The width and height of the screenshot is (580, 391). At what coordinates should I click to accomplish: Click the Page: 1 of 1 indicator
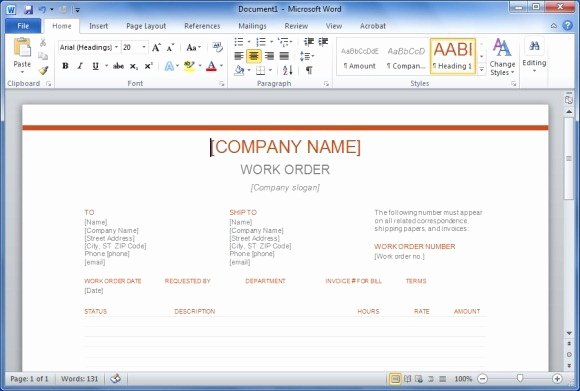tap(29, 379)
